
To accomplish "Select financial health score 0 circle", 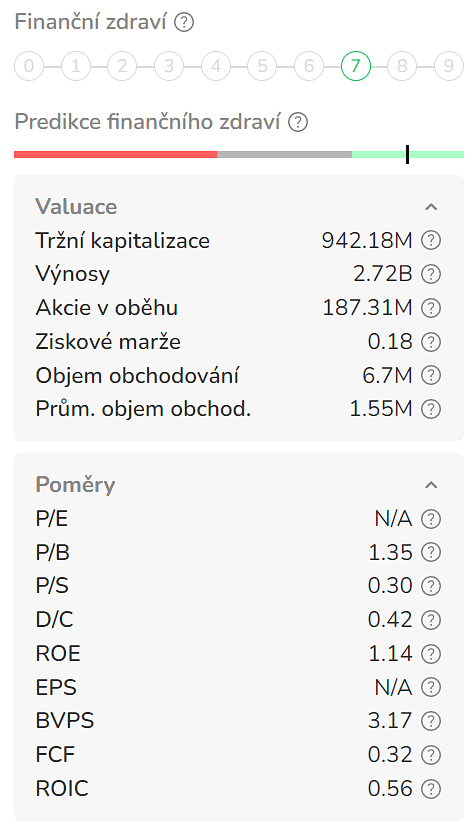I will [29, 66].
